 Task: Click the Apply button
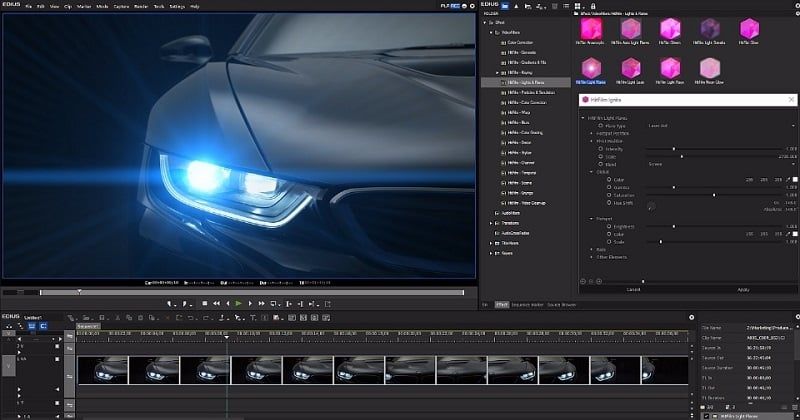pos(742,289)
